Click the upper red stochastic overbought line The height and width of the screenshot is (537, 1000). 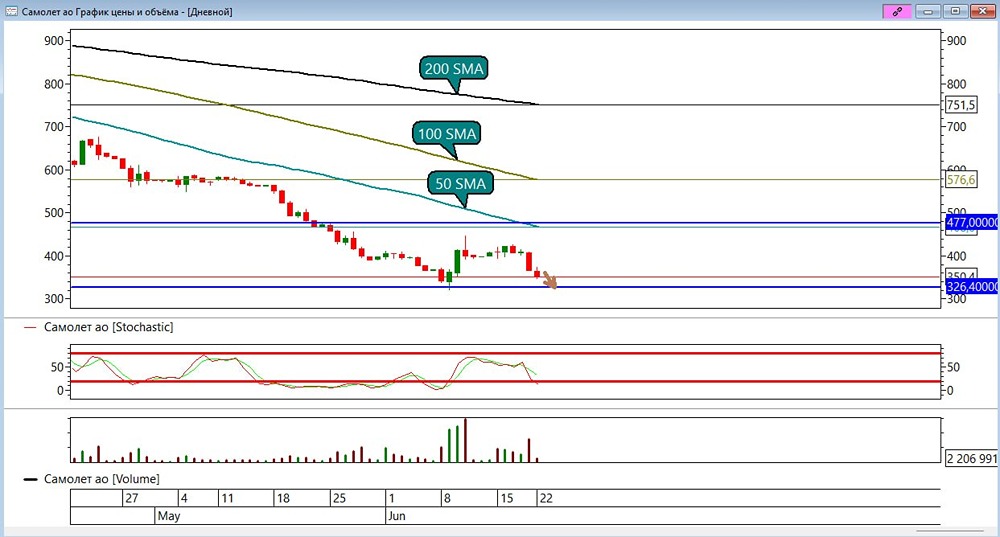[505, 353]
